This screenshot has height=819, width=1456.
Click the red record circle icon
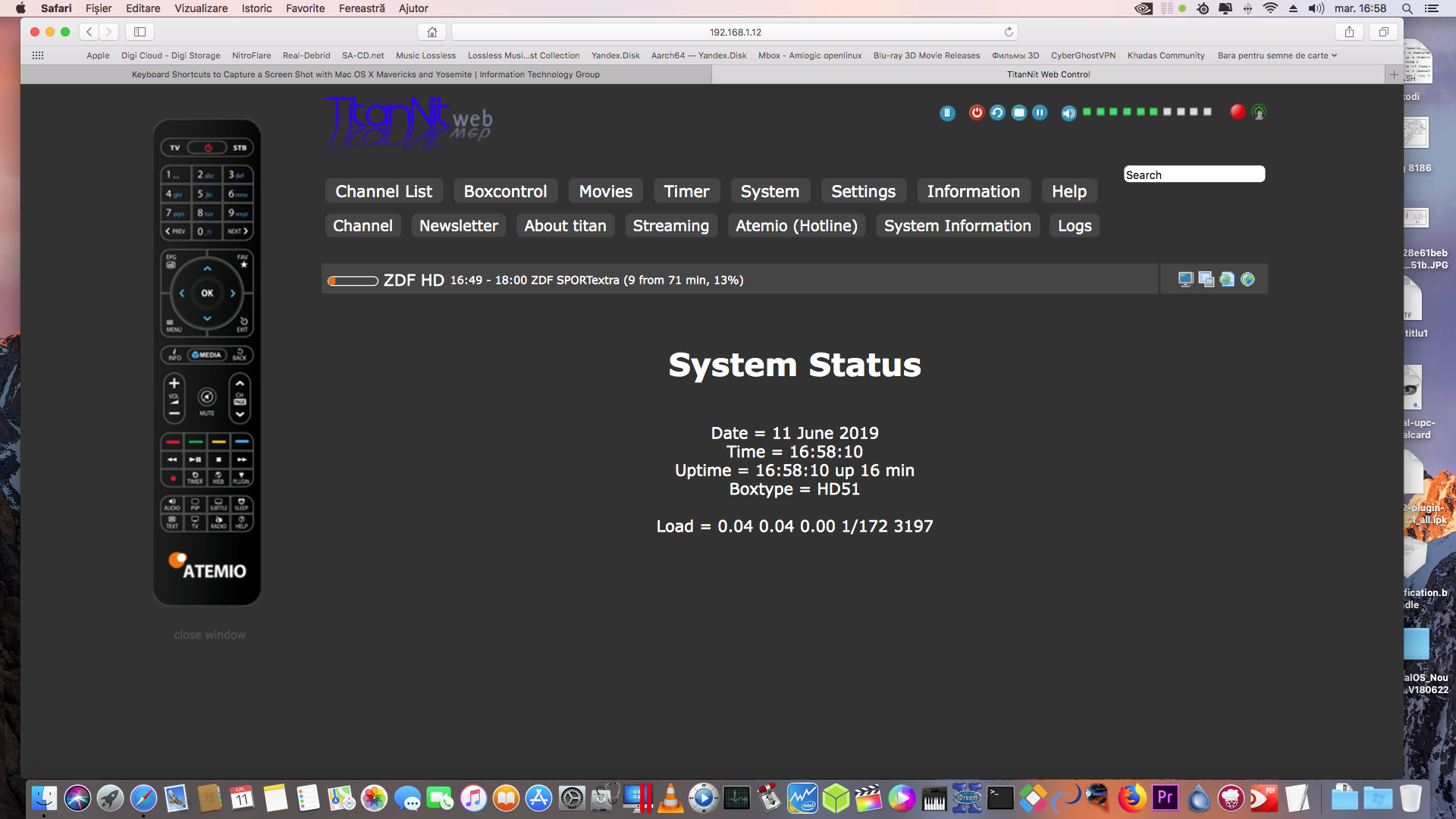tap(1237, 111)
